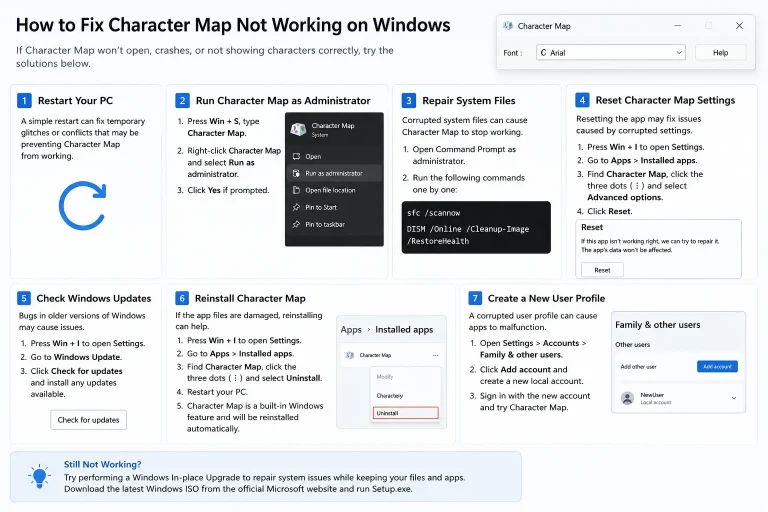Expand the NewUser local account entry

click(x=734, y=398)
